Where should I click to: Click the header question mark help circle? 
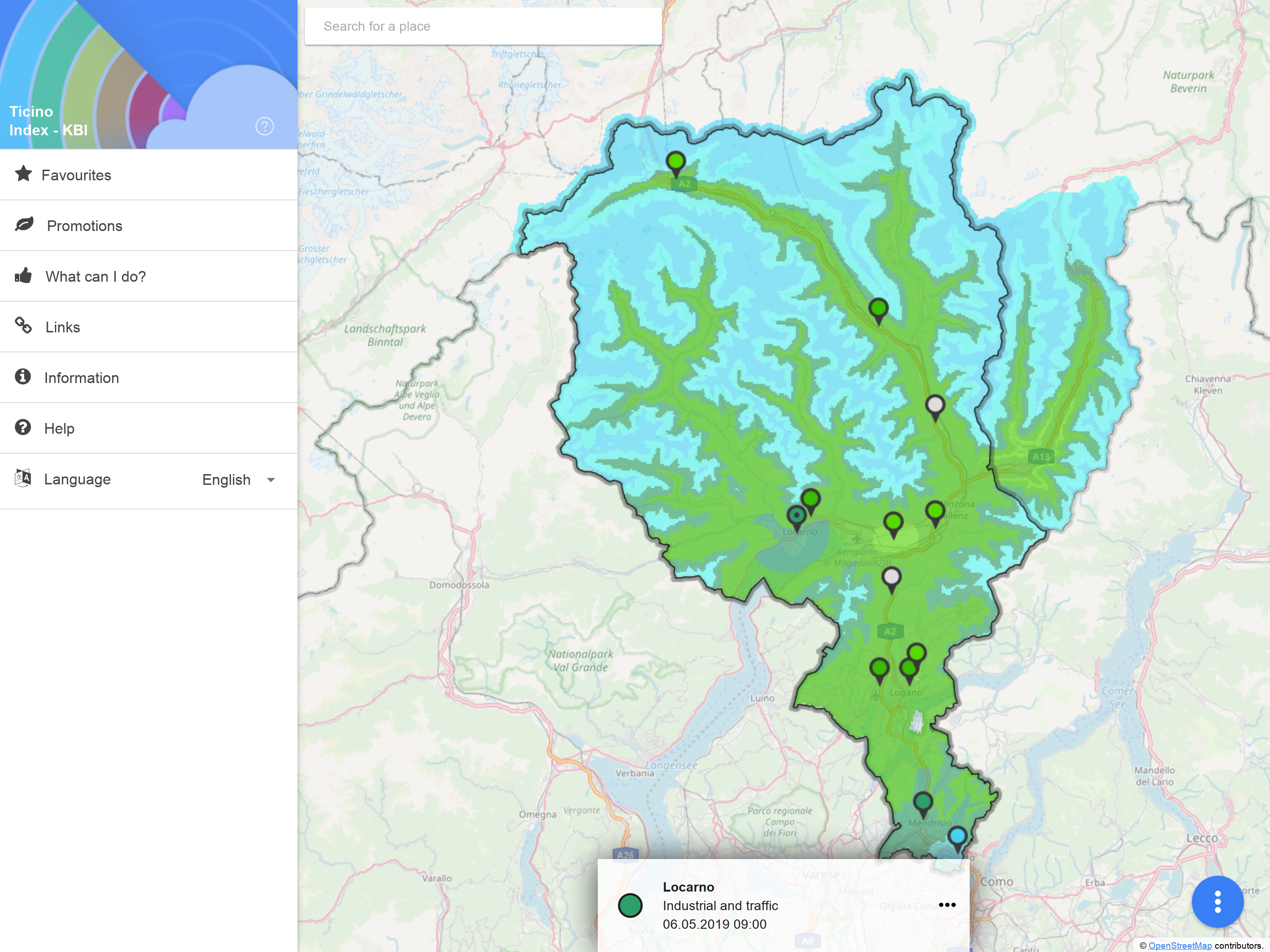[265, 126]
